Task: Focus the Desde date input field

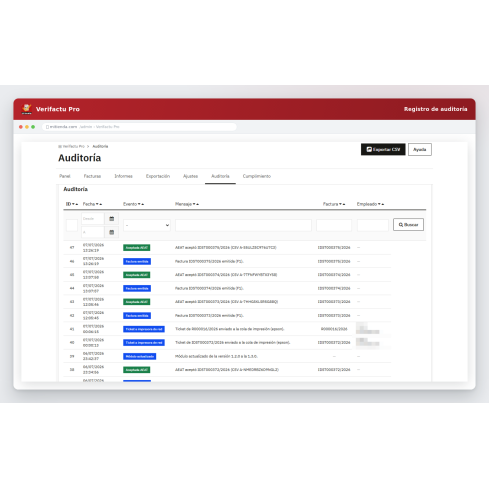Action: tap(93, 219)
